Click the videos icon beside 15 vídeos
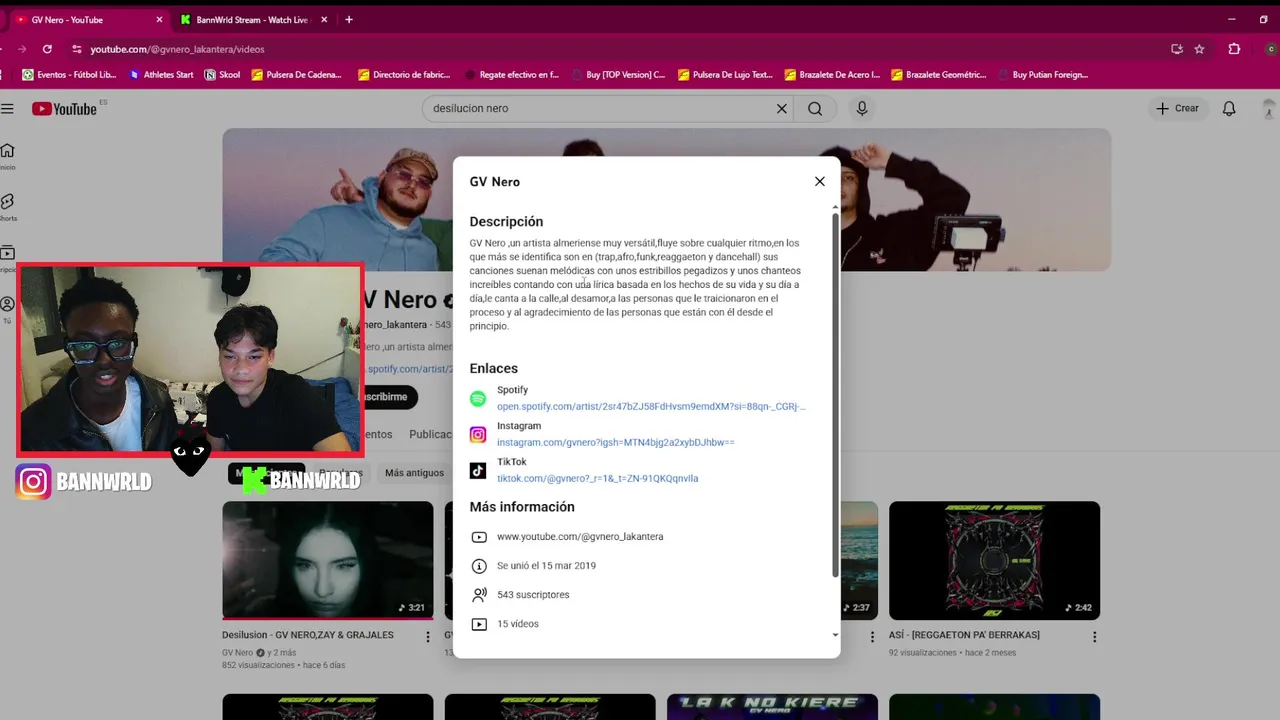The image size is (1280, 720). click(x=479, y=624)
